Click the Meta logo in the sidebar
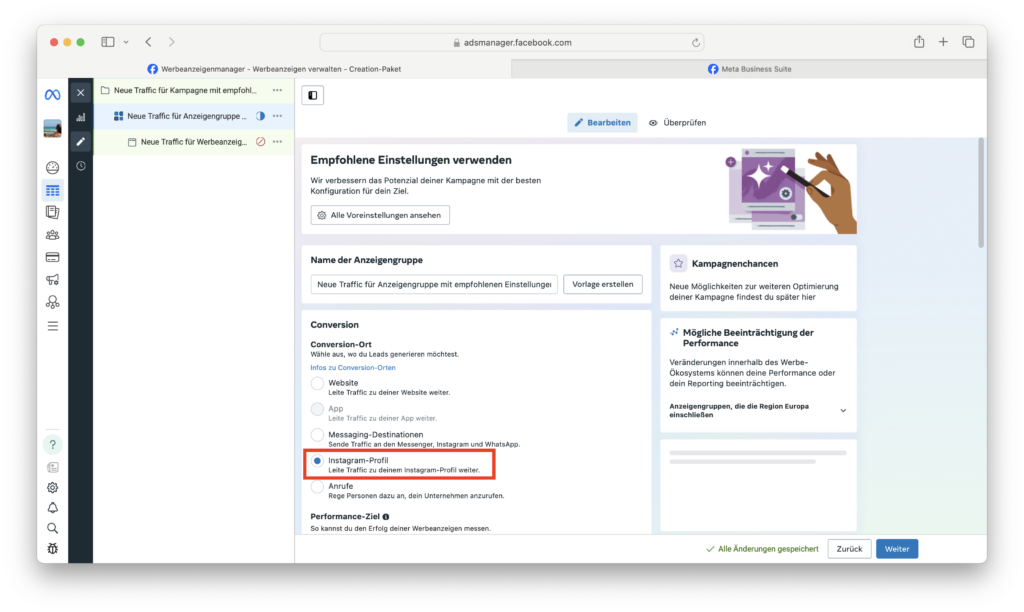 tap(52, 95)
